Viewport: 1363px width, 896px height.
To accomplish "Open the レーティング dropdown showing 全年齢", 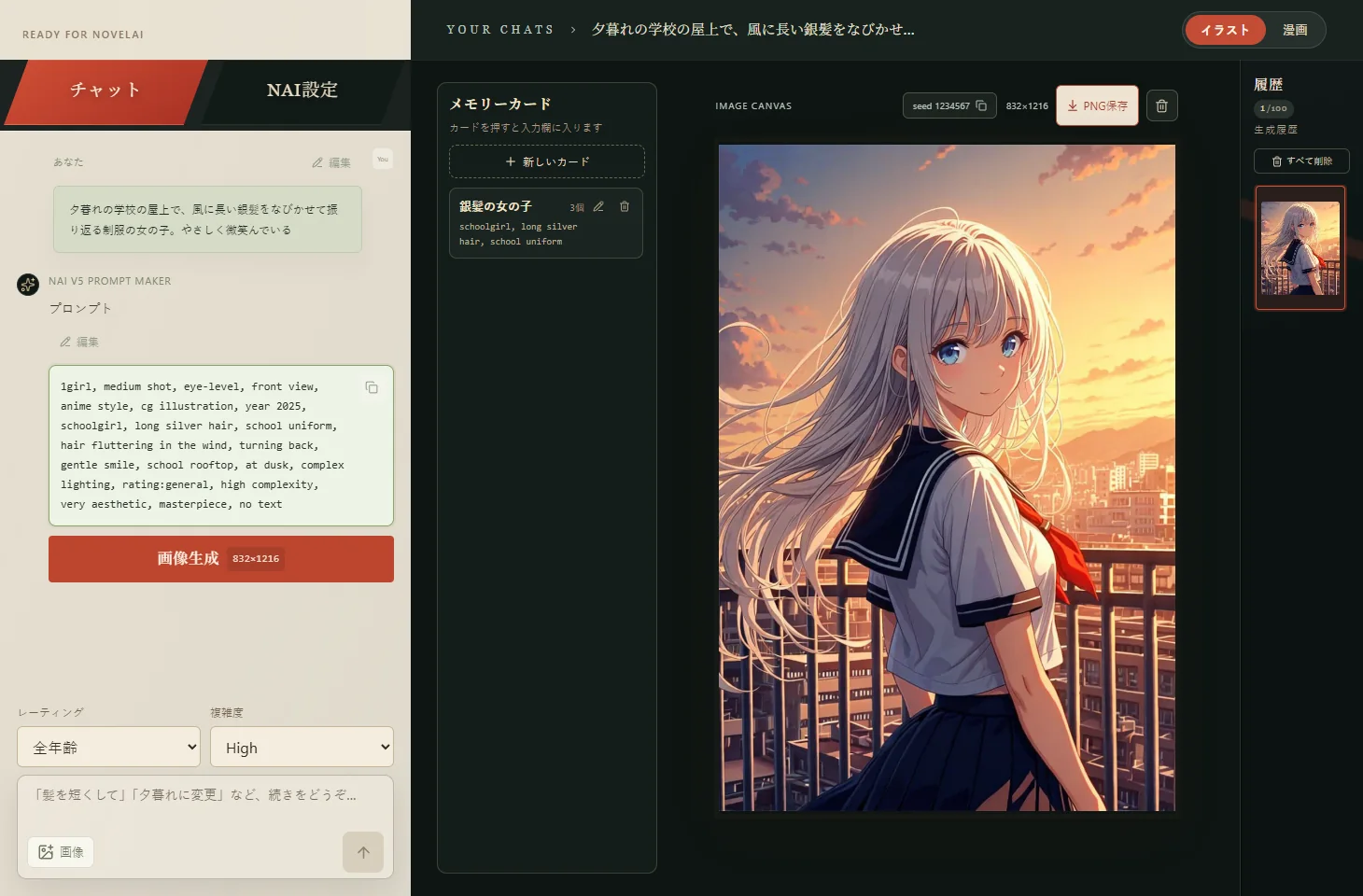I will tap(109, 747).
